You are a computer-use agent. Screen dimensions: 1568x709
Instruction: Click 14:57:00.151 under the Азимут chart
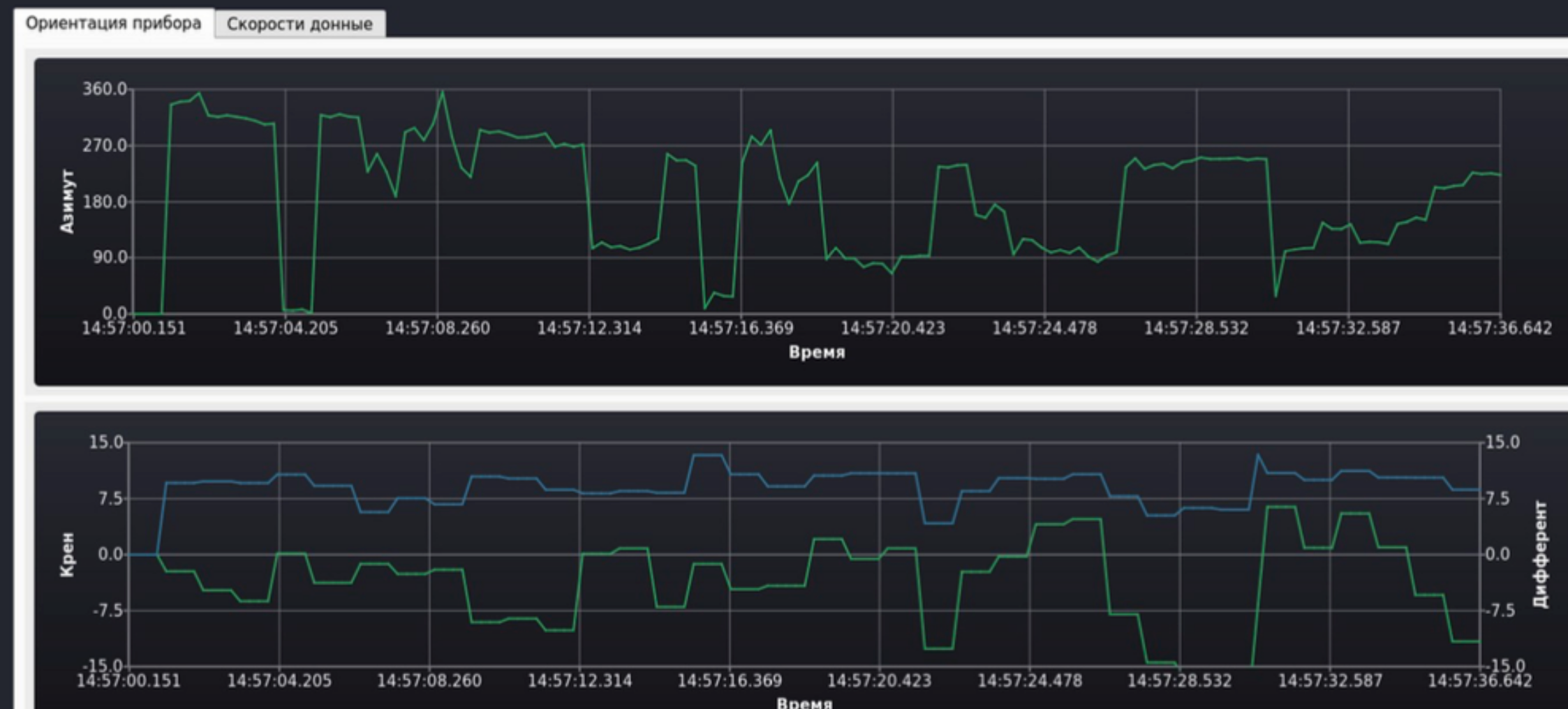tap(134, 328)
